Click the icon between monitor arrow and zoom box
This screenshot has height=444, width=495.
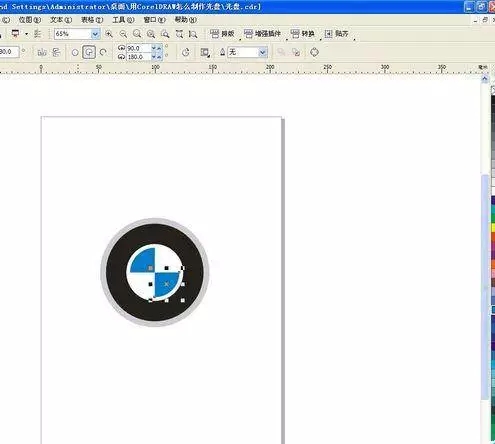coord(38,34)
